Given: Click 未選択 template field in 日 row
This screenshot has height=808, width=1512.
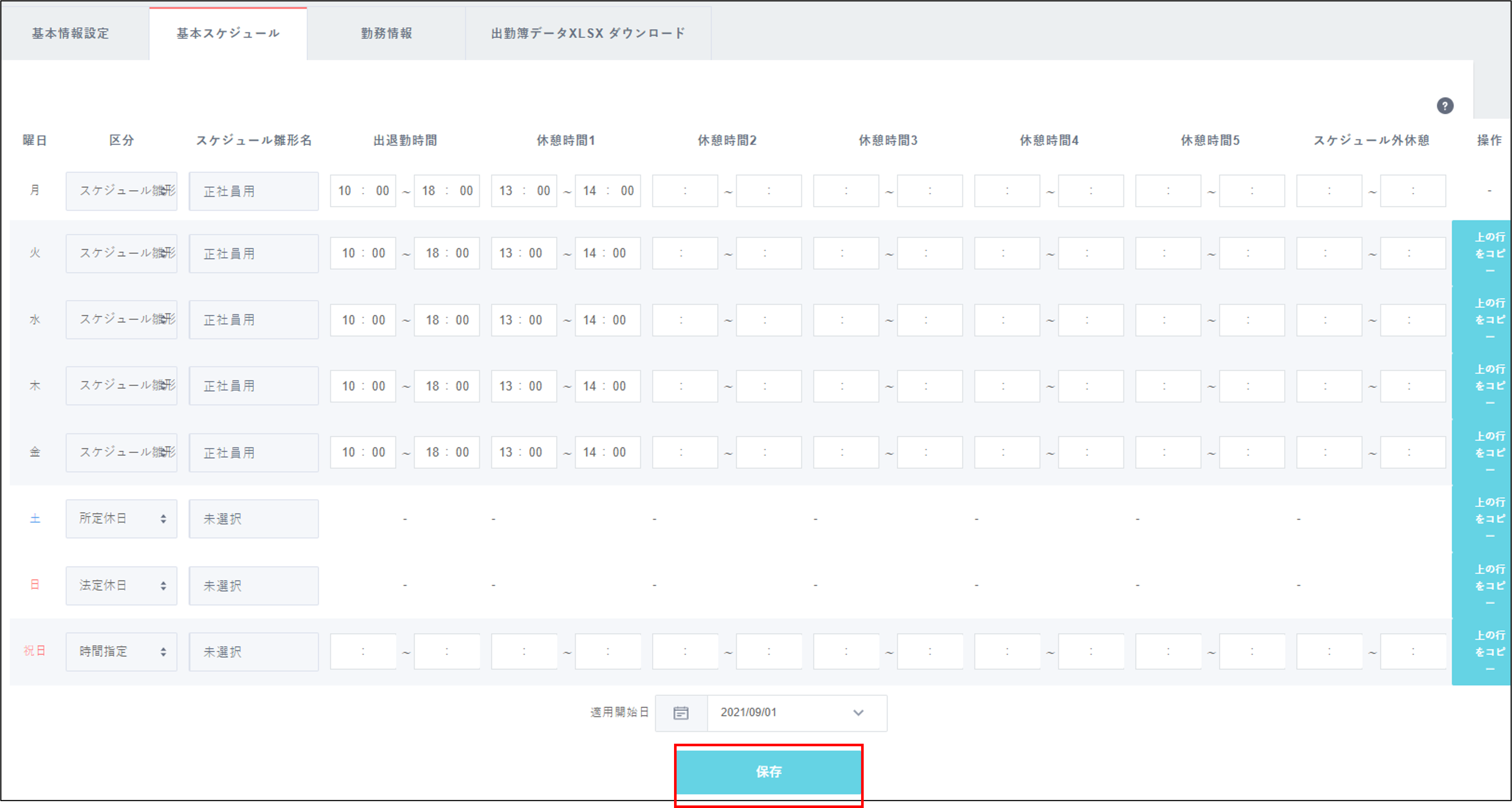Looking at the screenshot, I should (x=254, y=585).
